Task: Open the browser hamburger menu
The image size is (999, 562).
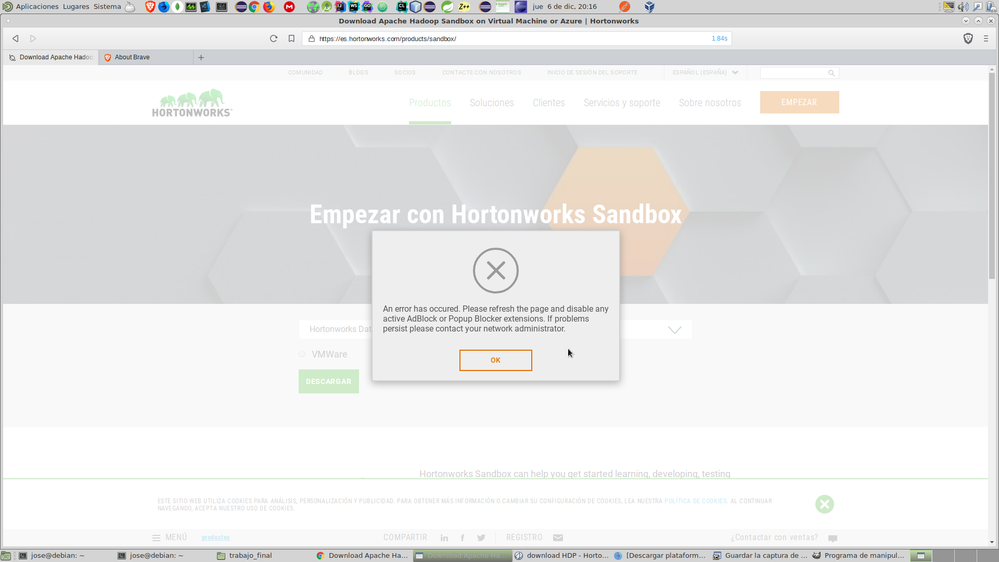Action: tap(986, 39)
